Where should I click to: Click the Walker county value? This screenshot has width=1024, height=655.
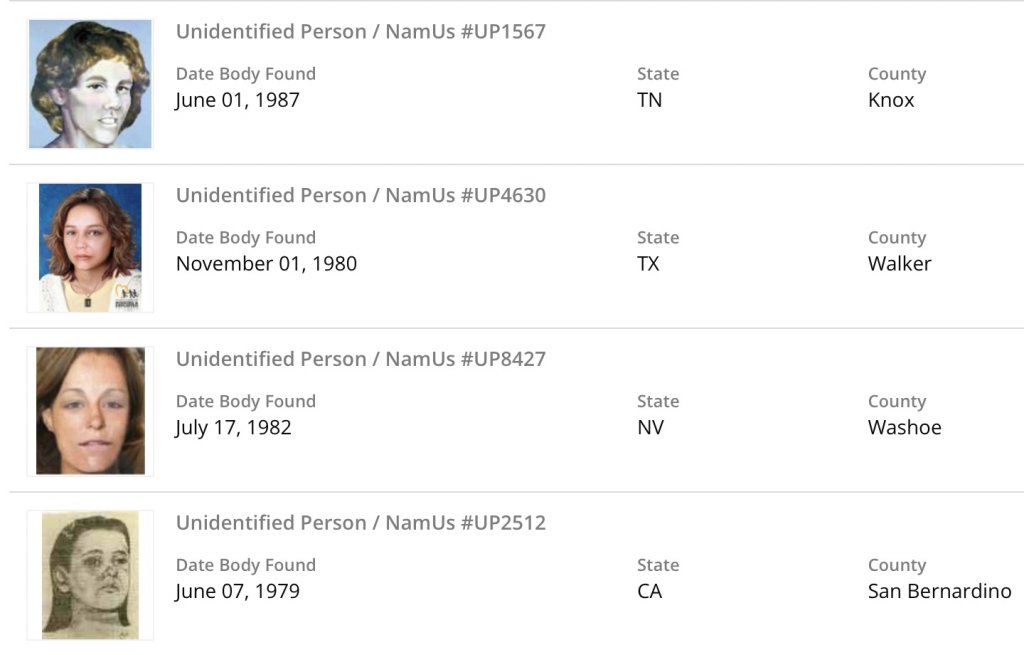pyautogui.click(x=900, y=264)
